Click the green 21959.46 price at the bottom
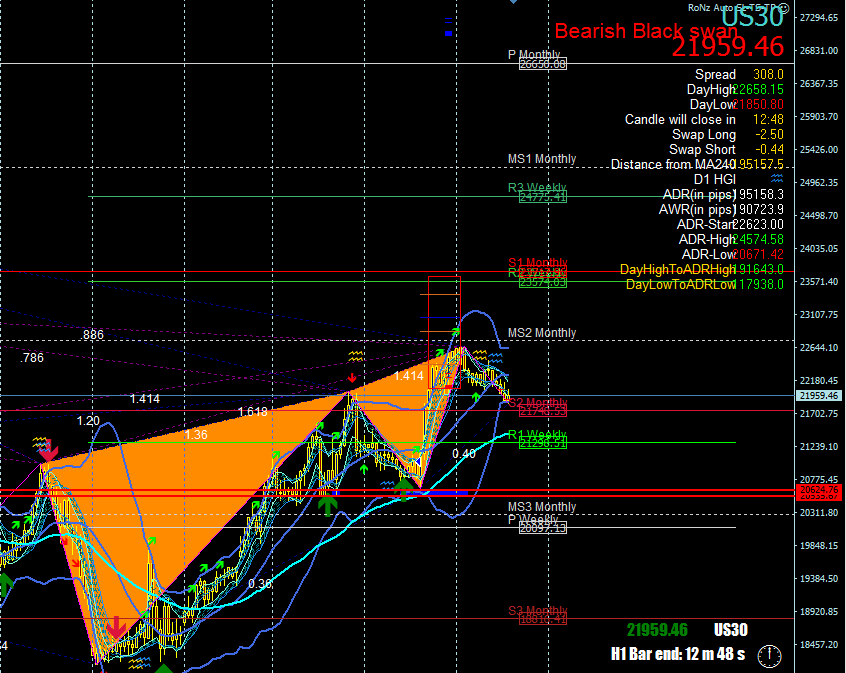The width and height of the screenshot is (846, 673). pos(657,630)
